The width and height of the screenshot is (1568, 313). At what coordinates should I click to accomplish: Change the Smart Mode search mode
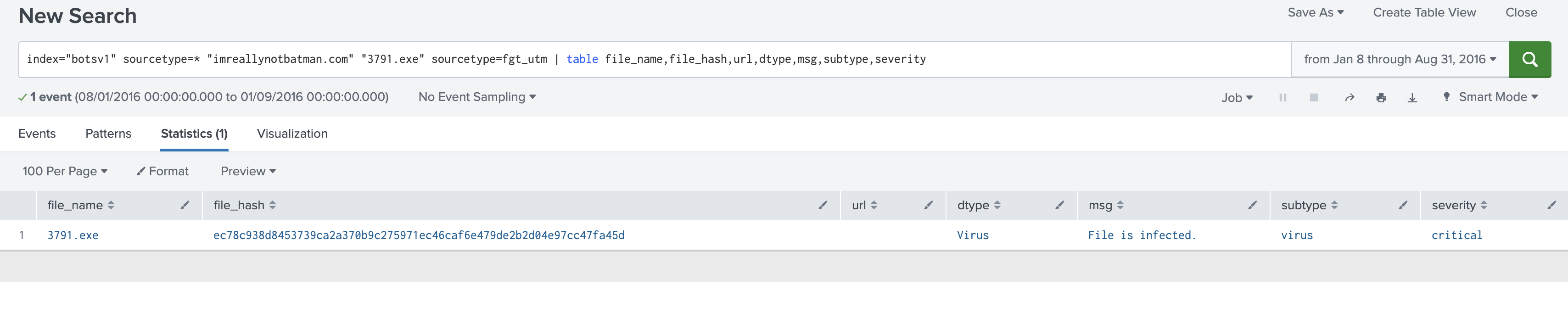[1491, 97]
